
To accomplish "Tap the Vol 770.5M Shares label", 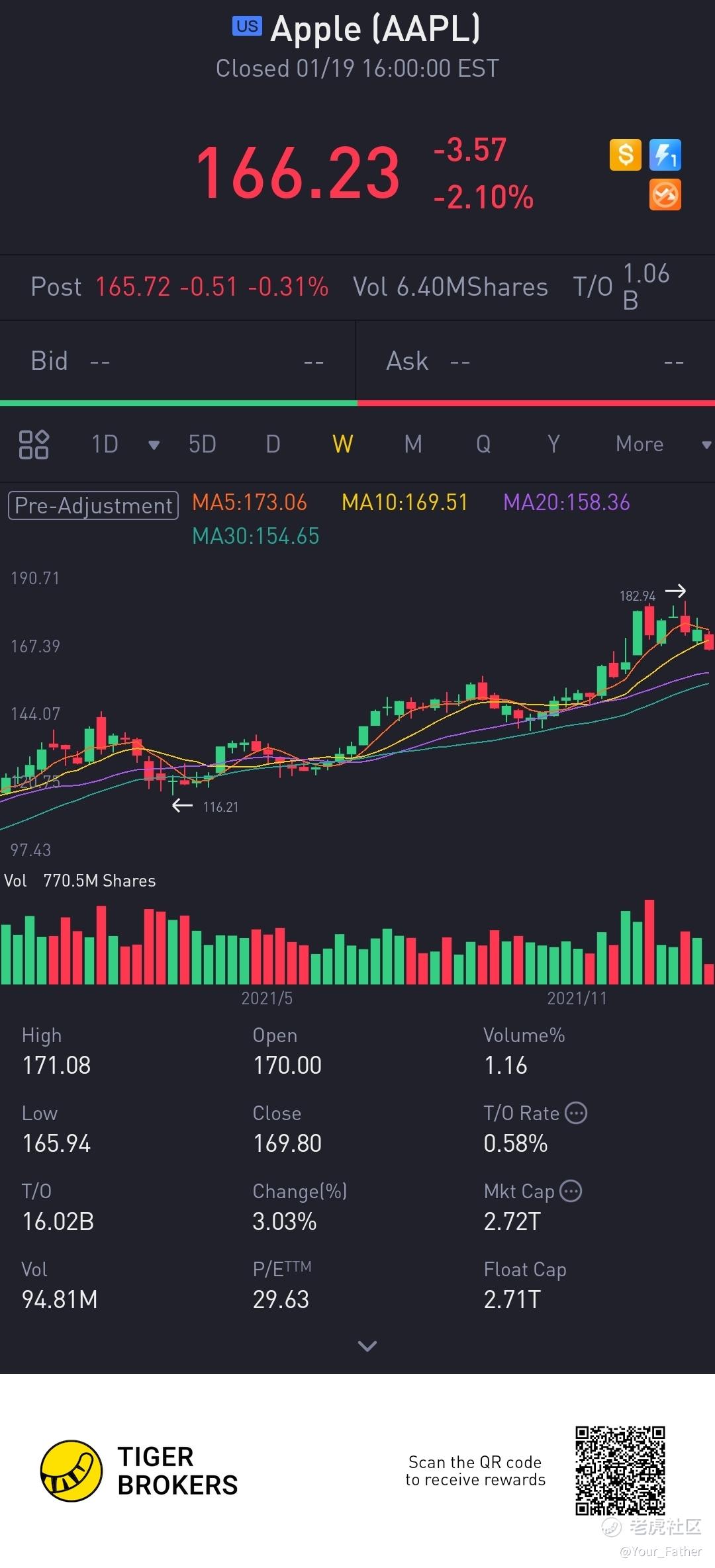I will pos(80,881).
